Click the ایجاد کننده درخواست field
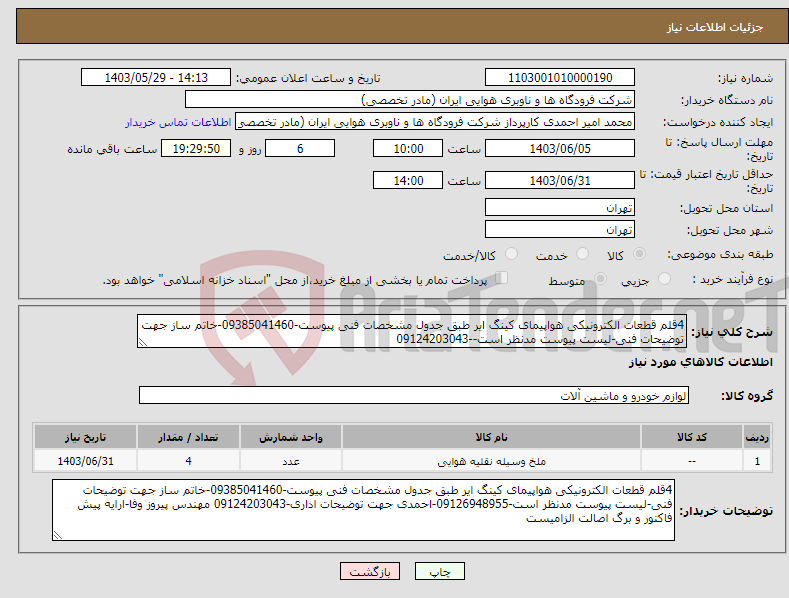The image size is (789, 598). (435, 122)
